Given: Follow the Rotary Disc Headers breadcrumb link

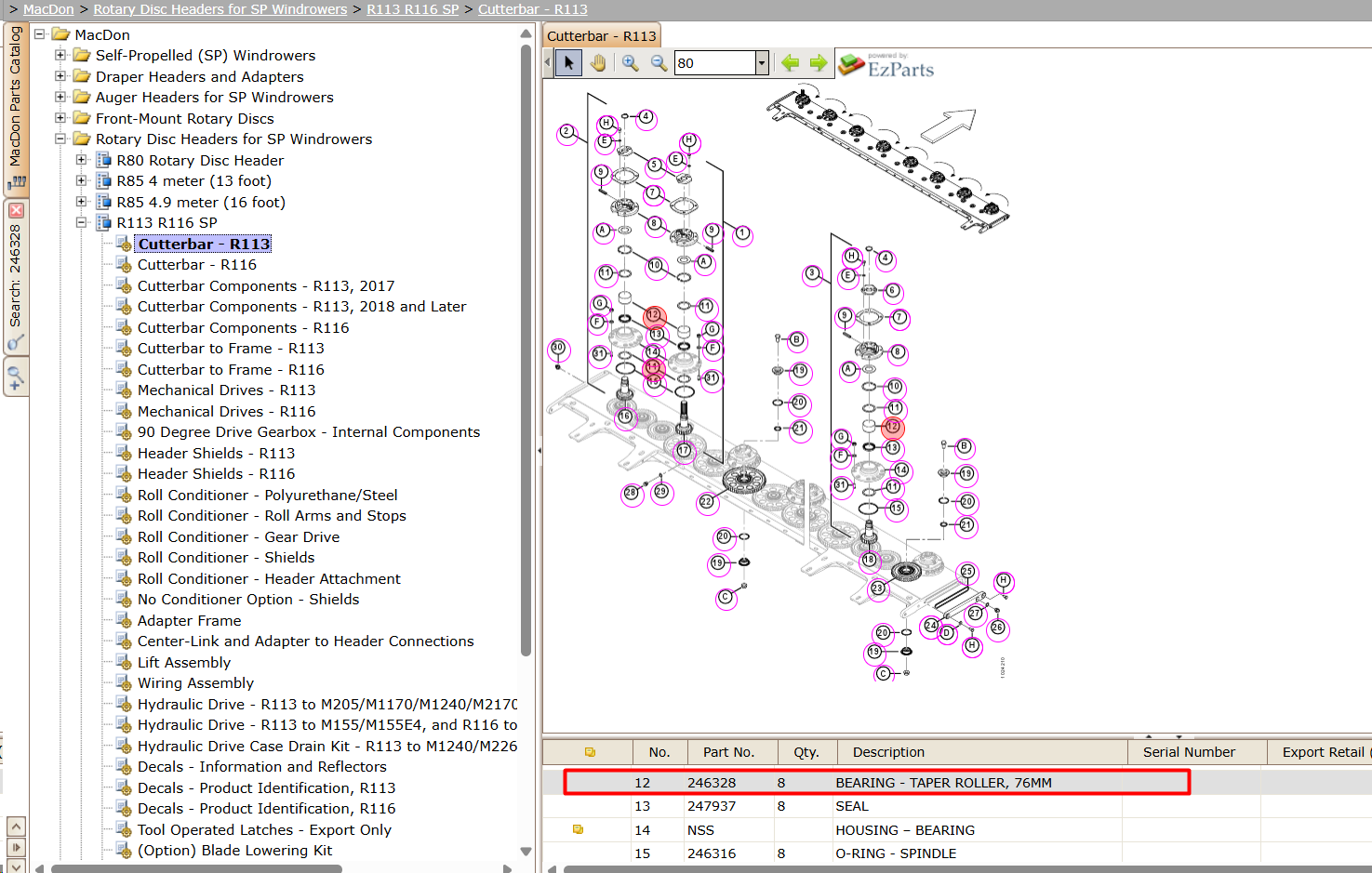Looking at the screenshot, I should click(x=220, y=9).
